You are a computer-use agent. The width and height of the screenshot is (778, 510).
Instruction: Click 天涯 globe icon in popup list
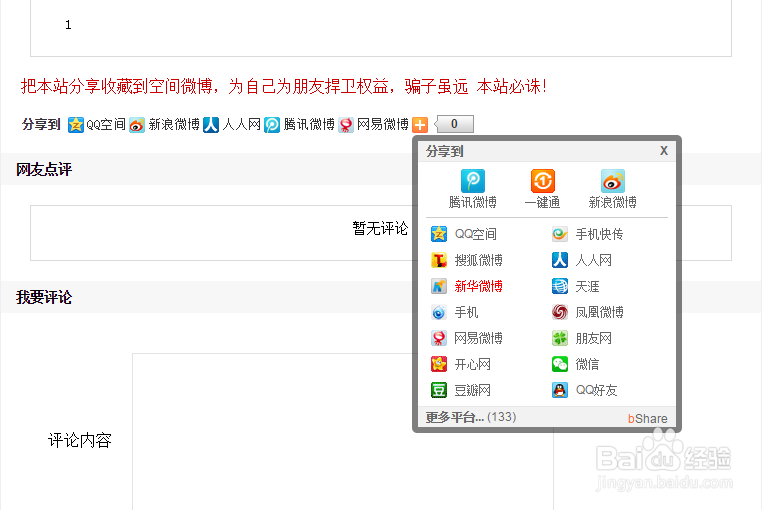pos(560,286)
